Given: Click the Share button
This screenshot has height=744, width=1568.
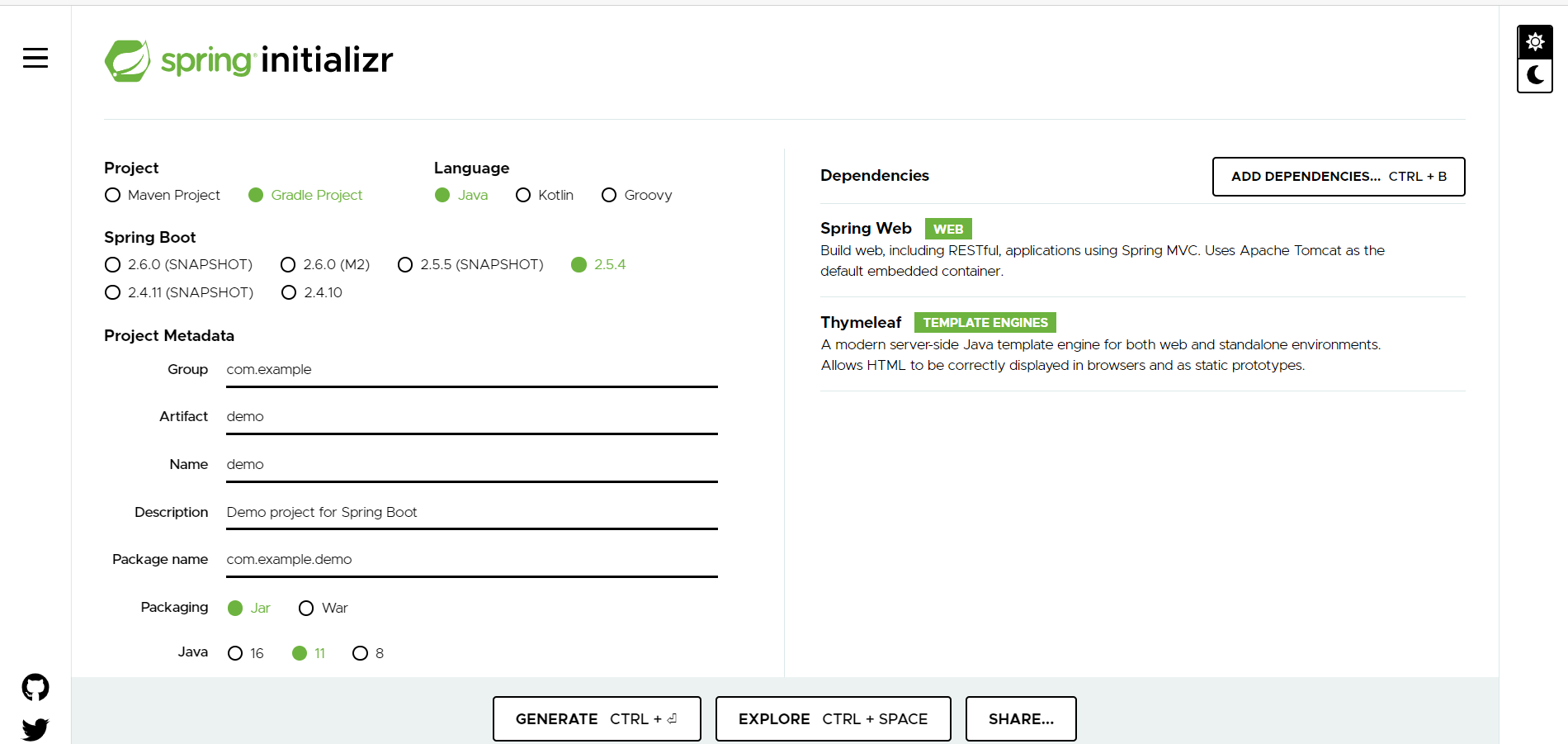Looking at the screenshot, I should 1021,719.
